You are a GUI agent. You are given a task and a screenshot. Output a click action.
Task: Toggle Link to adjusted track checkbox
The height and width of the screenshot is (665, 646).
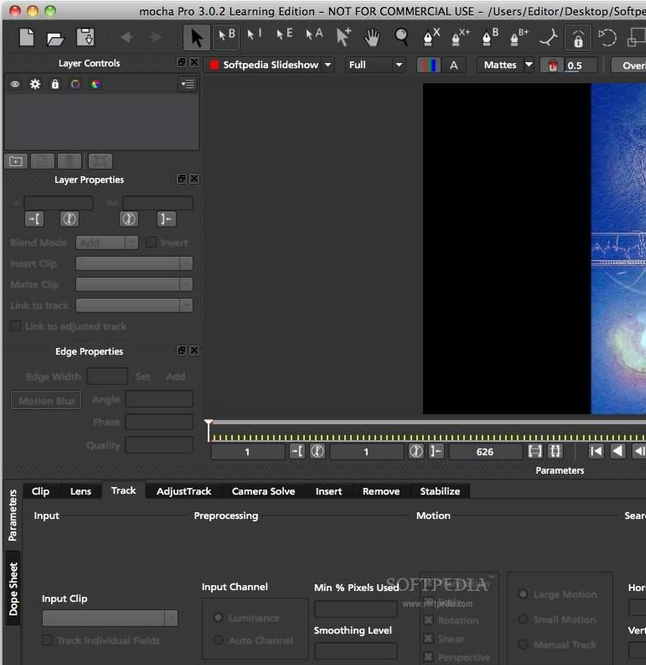pos(15,326)
